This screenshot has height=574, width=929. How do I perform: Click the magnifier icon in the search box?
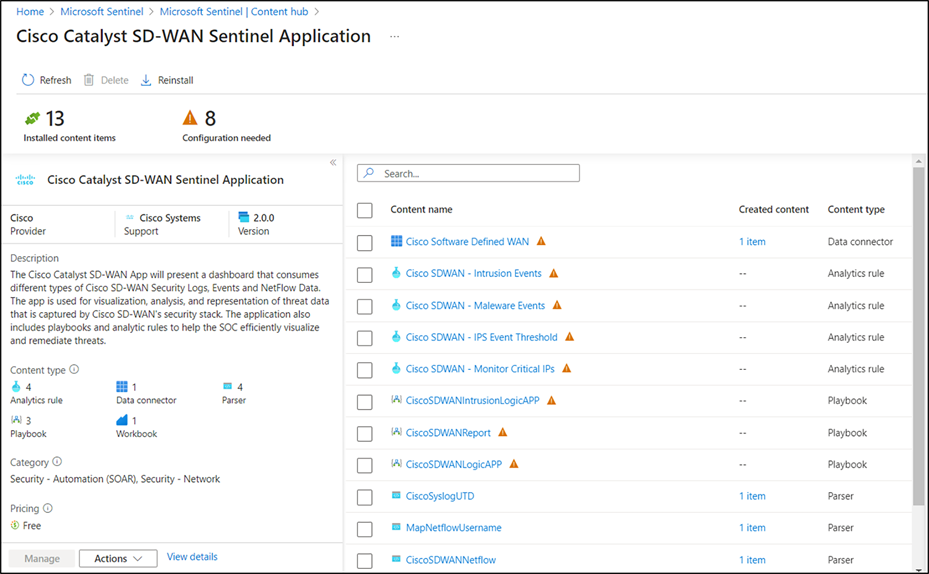coord(369,173)
